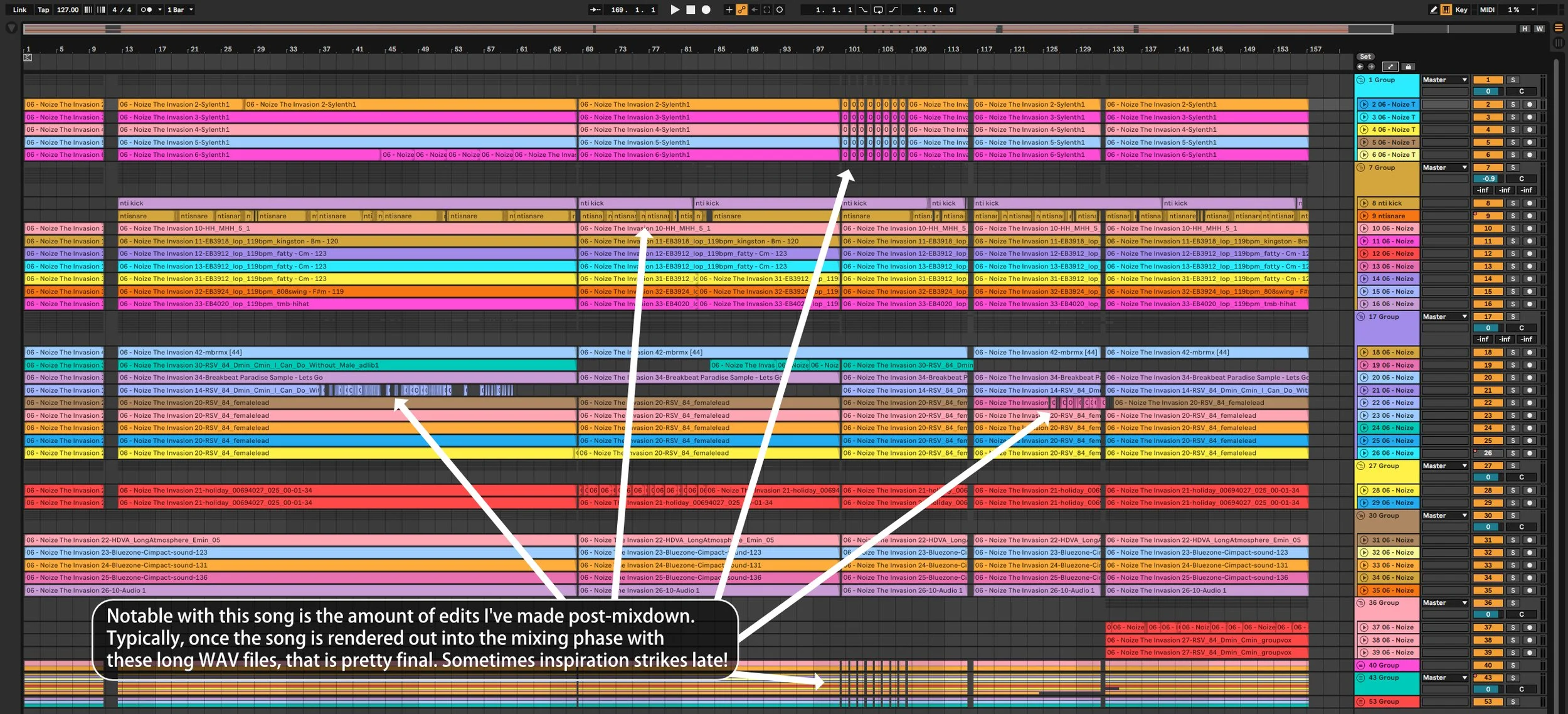The width and height of the screenshot is (1568, 714).
Task: Solo the 1 Group track
Action: [1513, 80]
